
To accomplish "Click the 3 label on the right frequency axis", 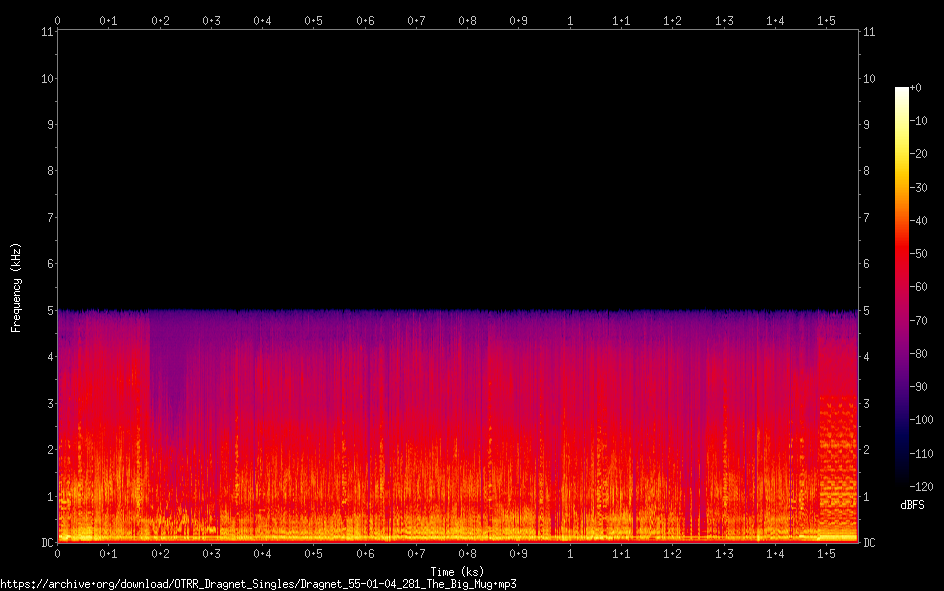I will (x=867, y=403).
